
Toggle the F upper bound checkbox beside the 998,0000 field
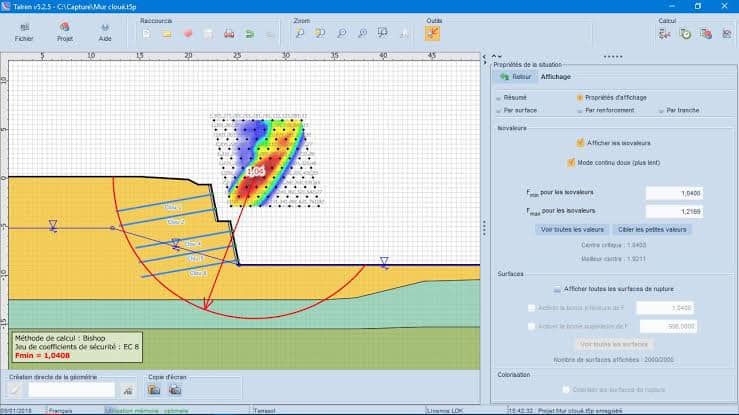pos(531,326)
